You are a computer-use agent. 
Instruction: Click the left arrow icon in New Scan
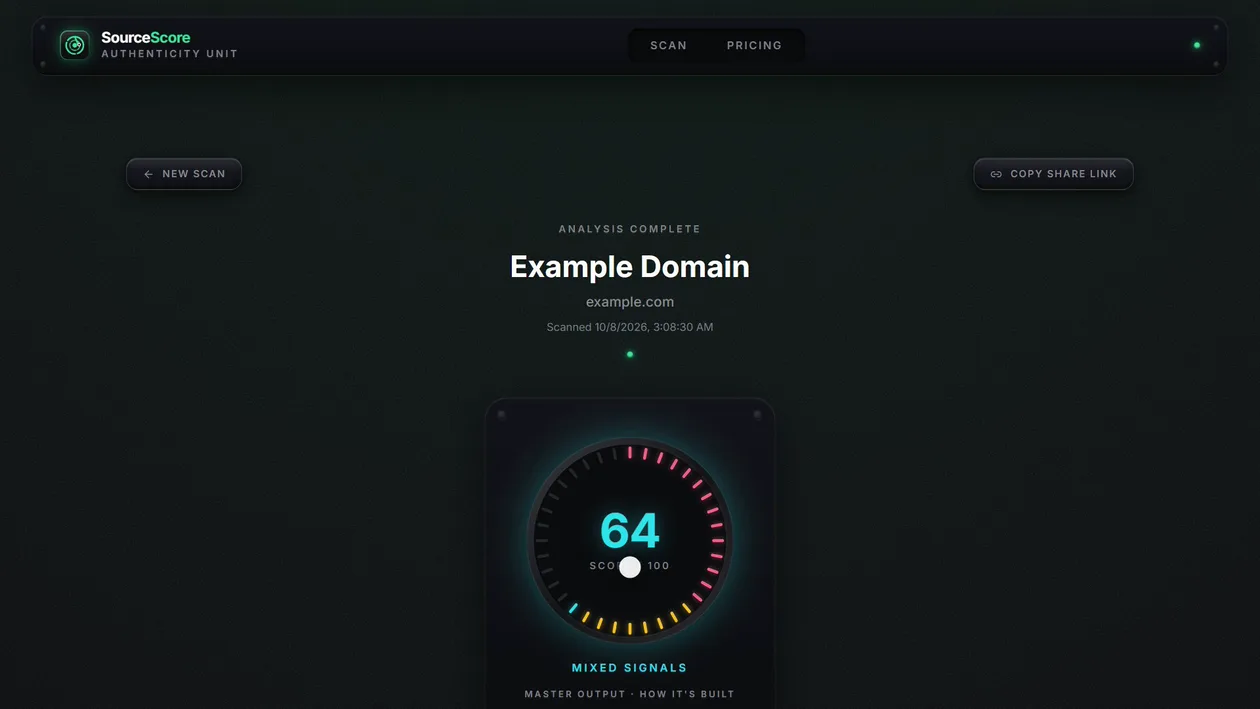coord(148,174)
